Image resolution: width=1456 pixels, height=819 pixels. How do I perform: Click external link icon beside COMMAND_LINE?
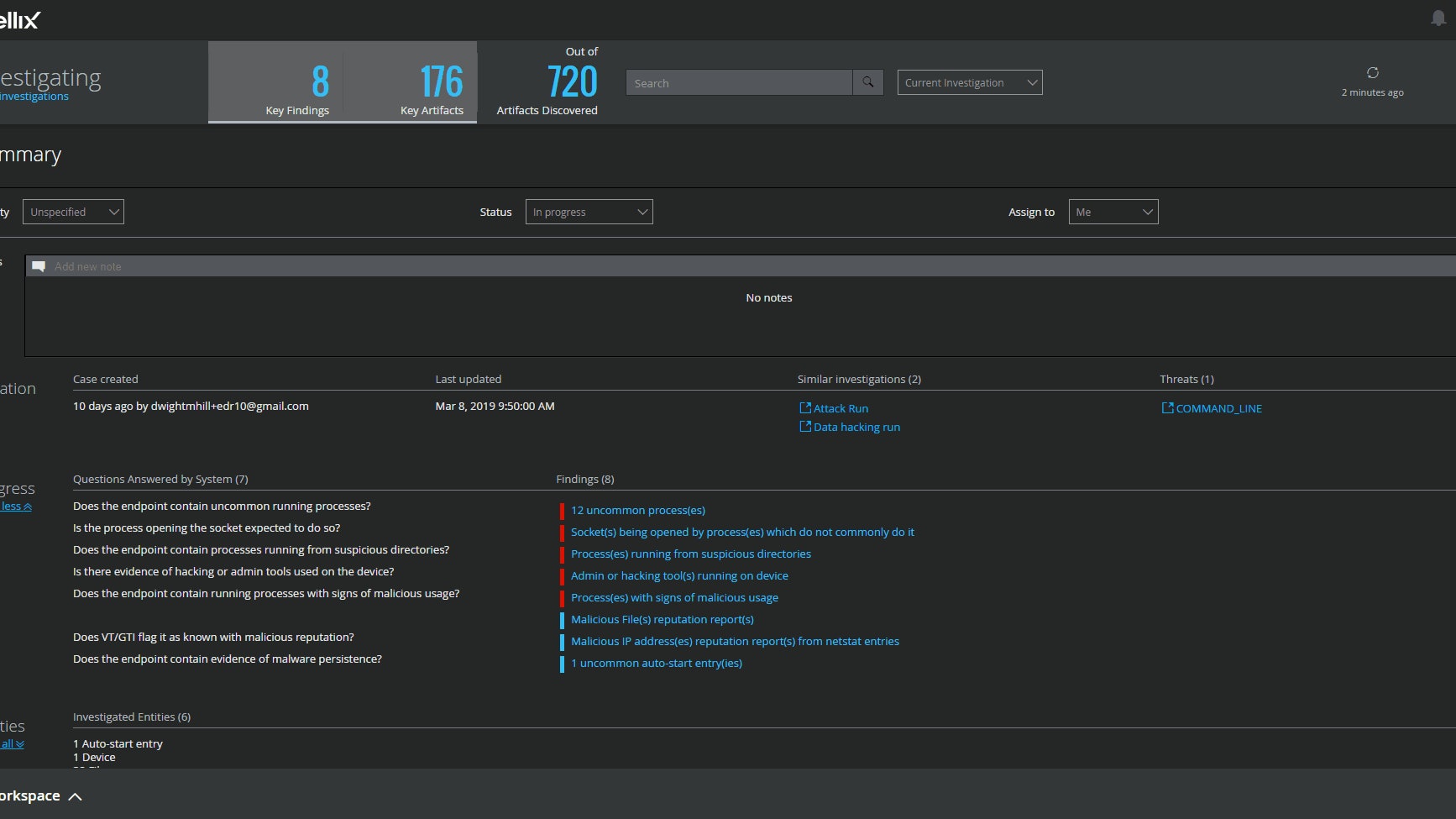1167,408
